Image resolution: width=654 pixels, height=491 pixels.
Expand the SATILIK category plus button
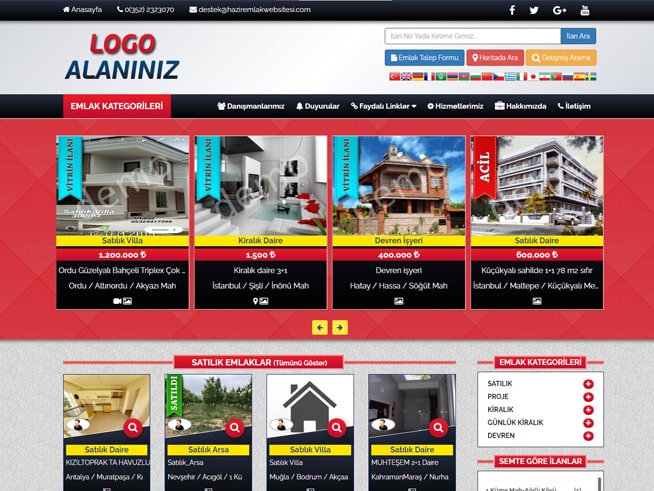point(588,384)
